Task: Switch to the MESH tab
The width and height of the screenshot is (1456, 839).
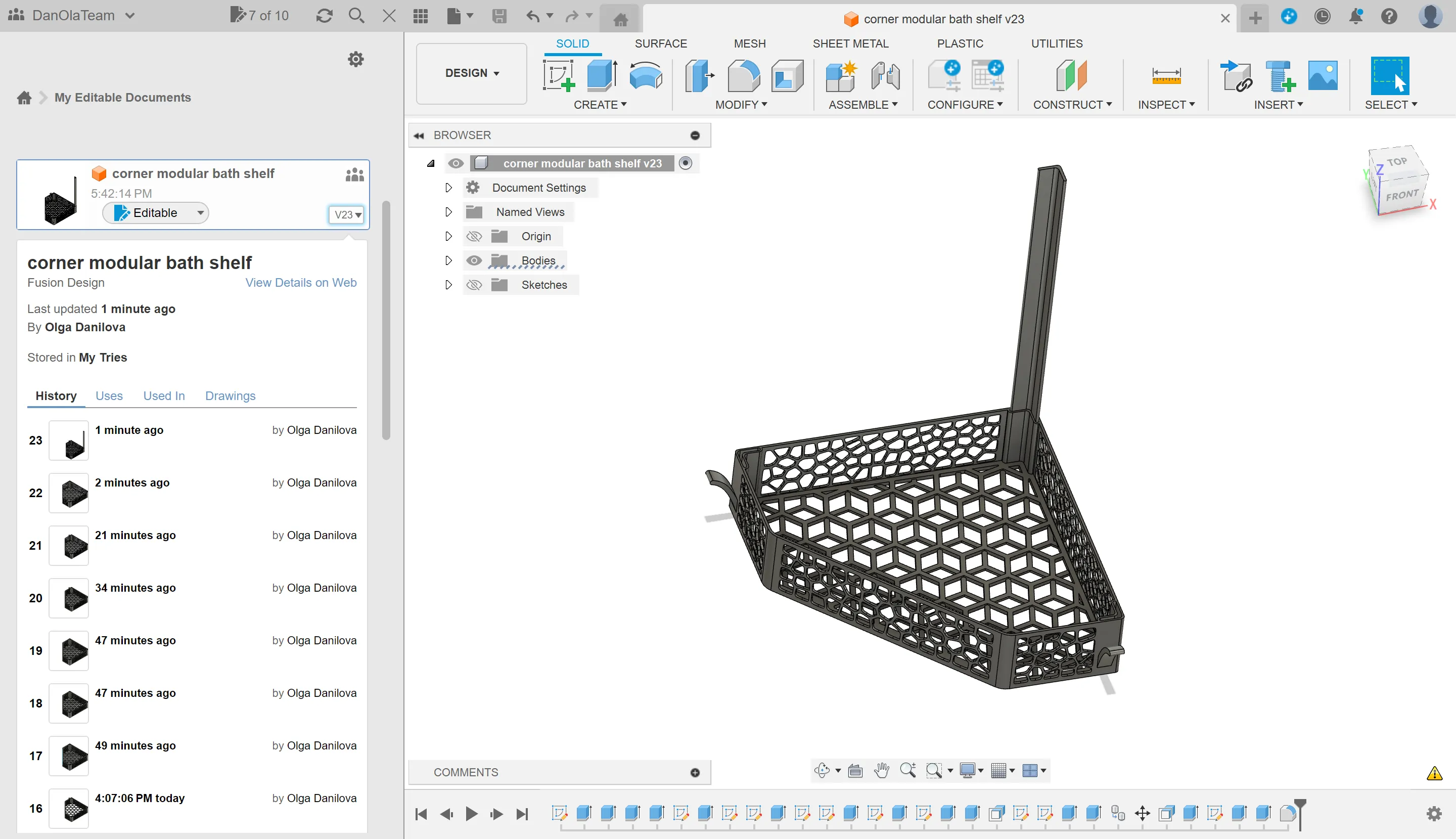Action: 749,44
